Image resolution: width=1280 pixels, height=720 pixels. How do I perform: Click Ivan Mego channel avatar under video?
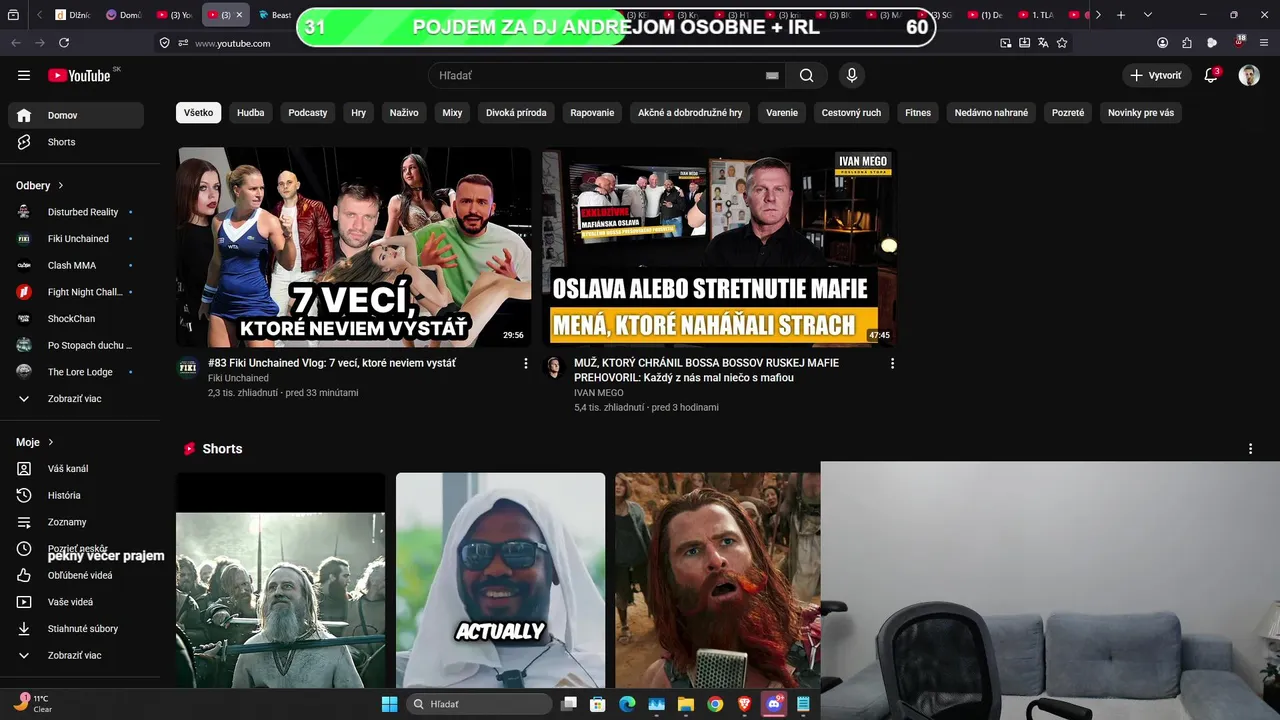coord(554,367)
